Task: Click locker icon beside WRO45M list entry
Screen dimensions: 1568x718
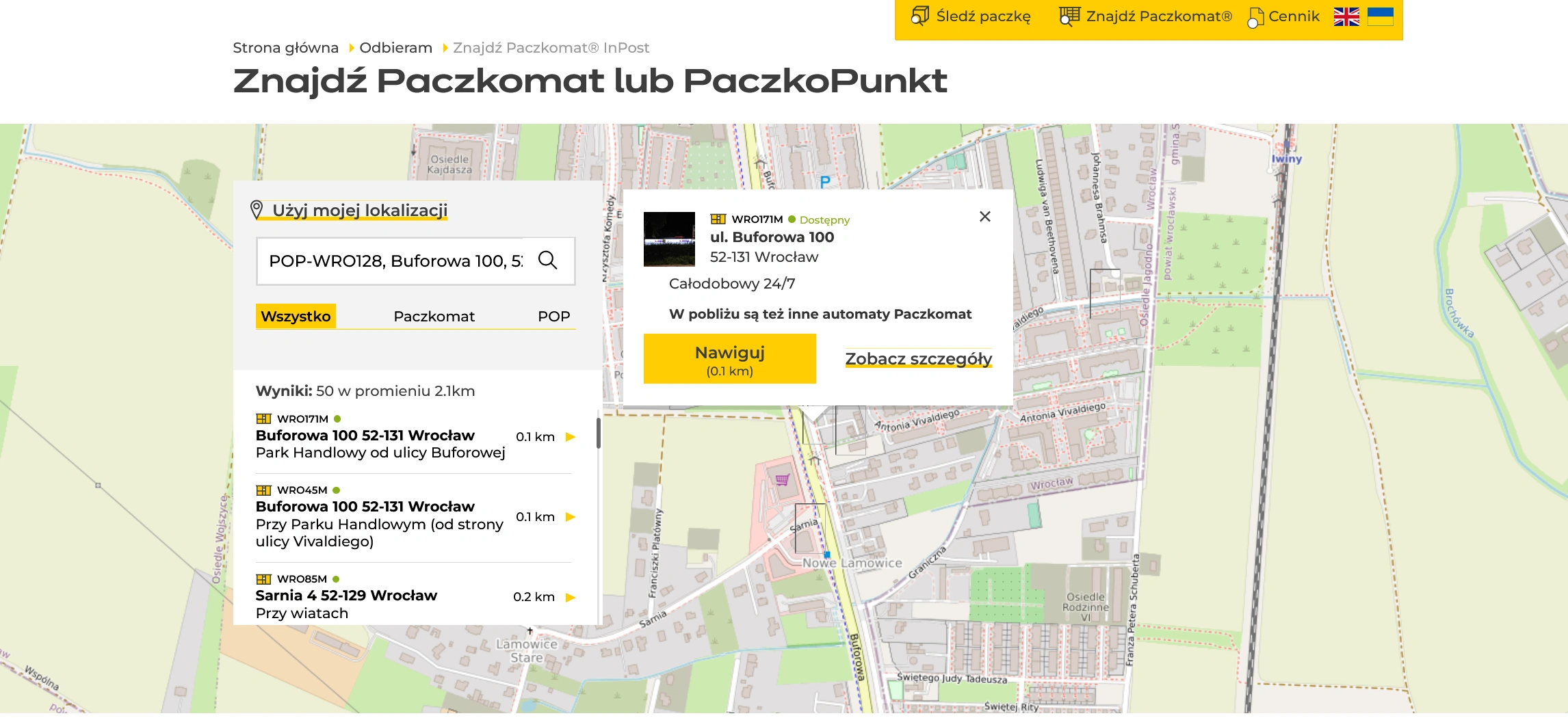Action: pos(263,490)
